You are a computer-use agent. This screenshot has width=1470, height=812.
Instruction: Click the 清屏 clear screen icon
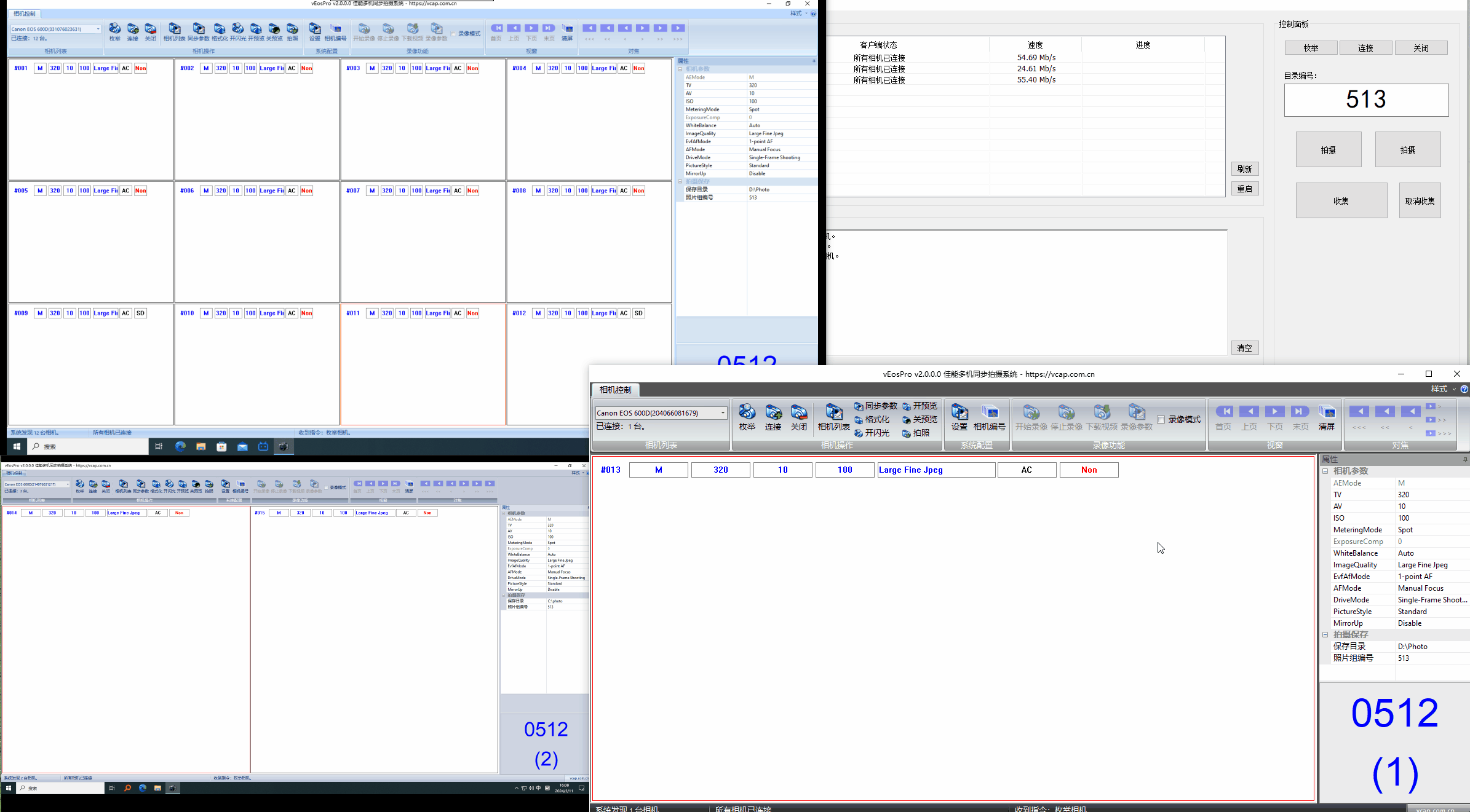(1327, 417)
